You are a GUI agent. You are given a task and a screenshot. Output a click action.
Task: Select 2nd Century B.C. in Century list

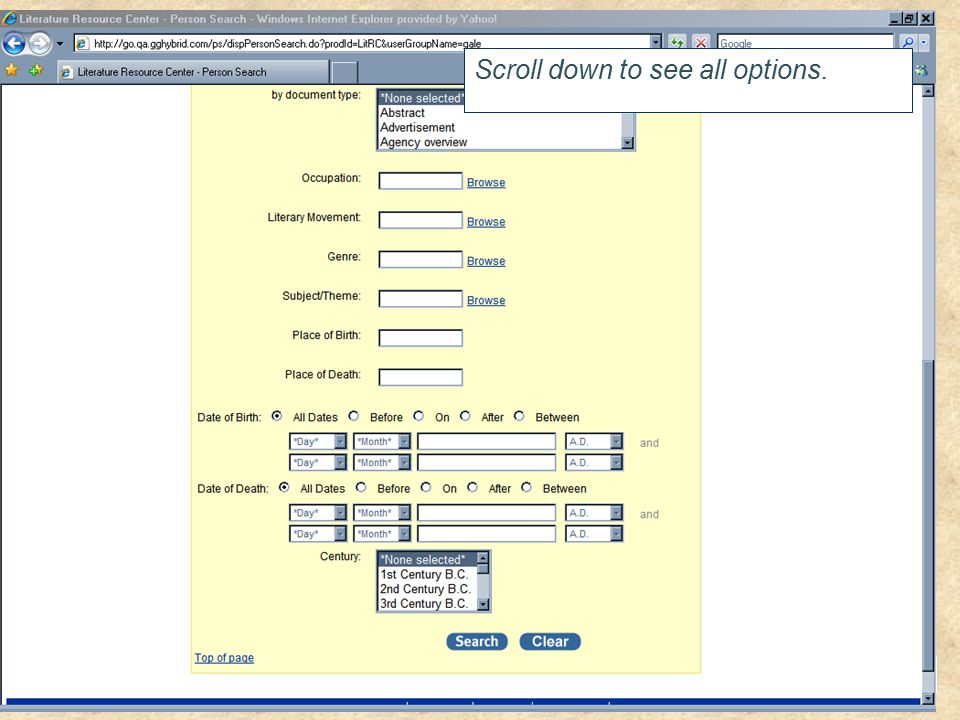coord(427,589)
